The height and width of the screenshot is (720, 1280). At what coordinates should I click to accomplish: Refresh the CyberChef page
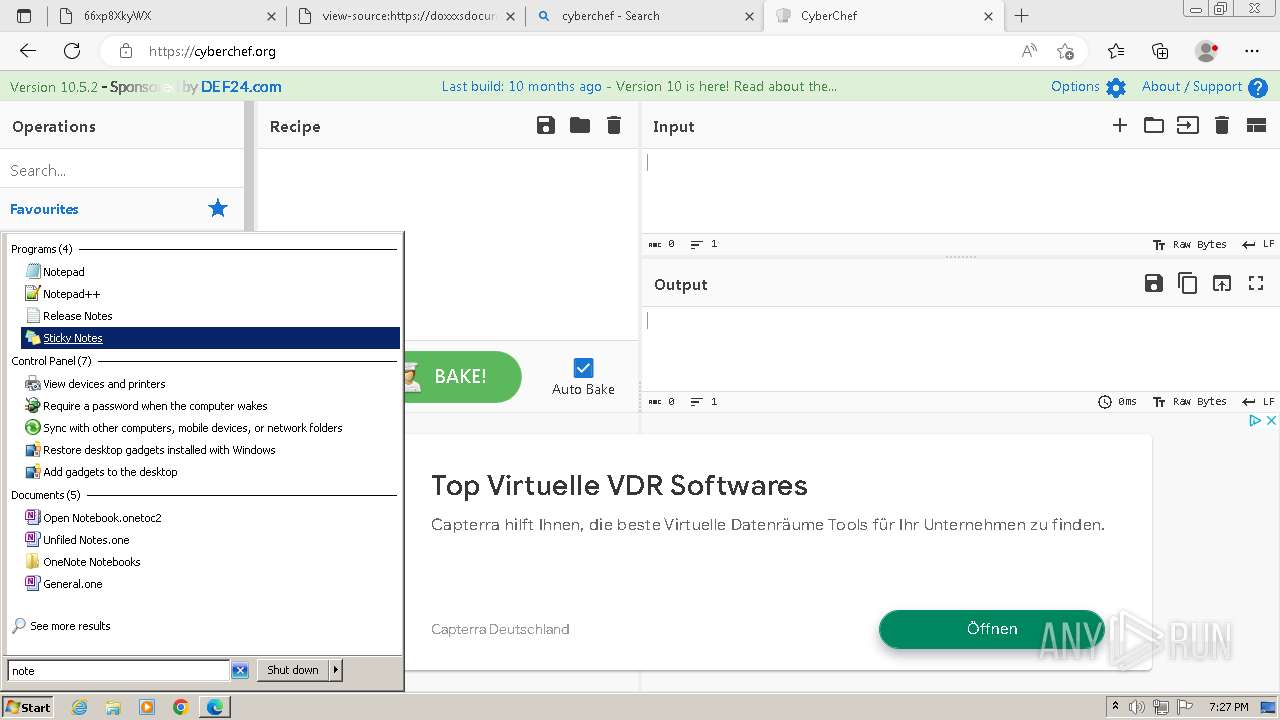(72, 51)
